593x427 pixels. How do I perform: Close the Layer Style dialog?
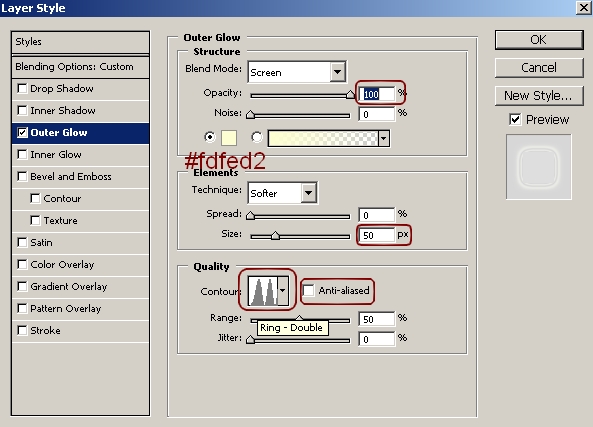pyautogui.click(x=584, y=8)
